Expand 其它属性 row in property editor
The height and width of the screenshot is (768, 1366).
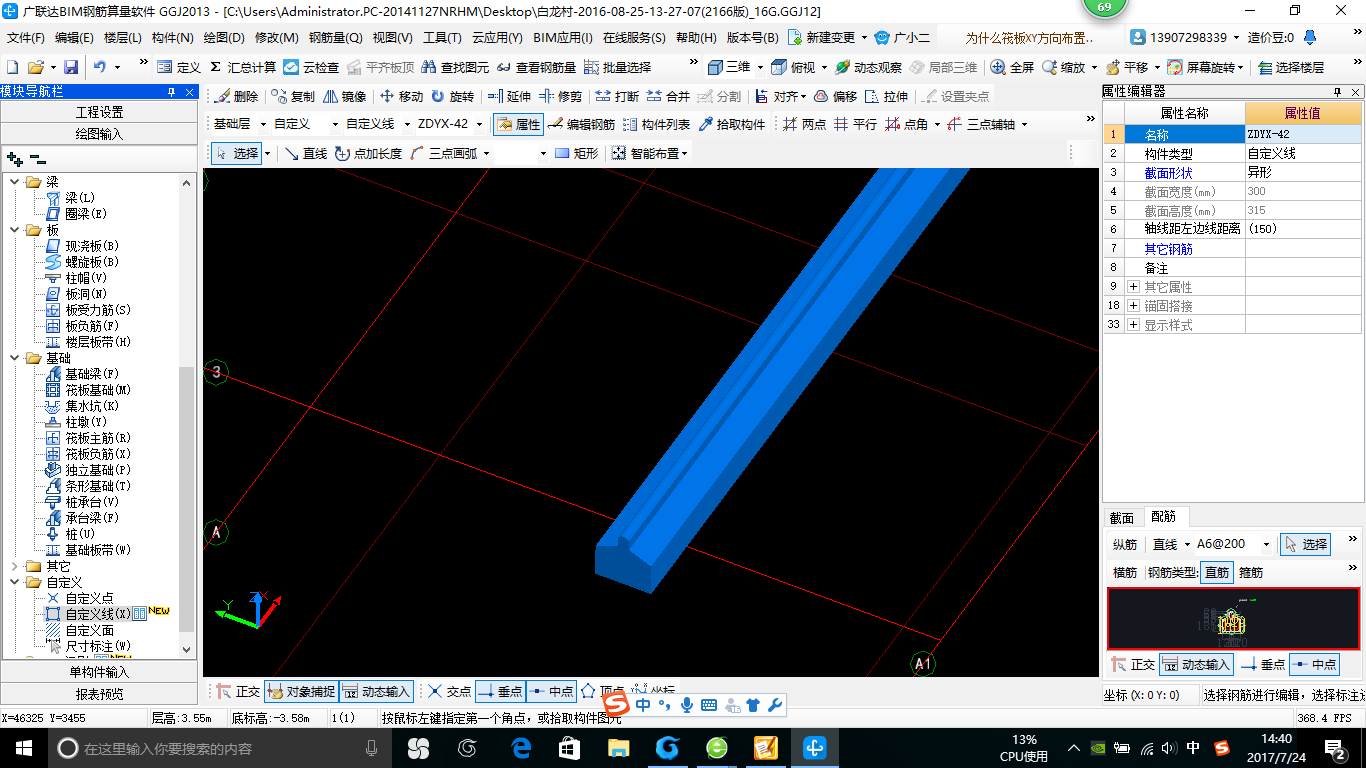coord(1133,287)
